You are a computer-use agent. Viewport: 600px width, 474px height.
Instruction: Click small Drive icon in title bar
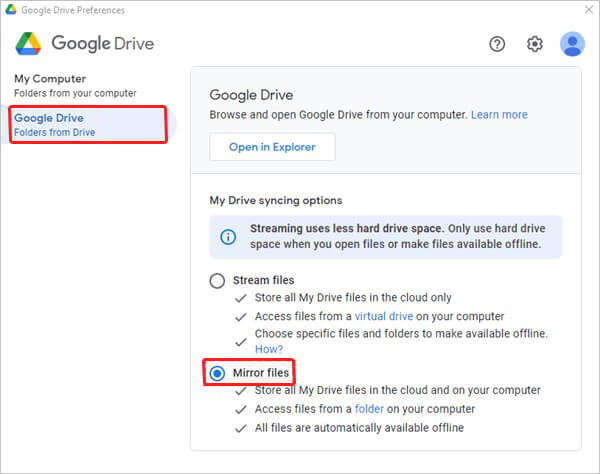(11, 10)
